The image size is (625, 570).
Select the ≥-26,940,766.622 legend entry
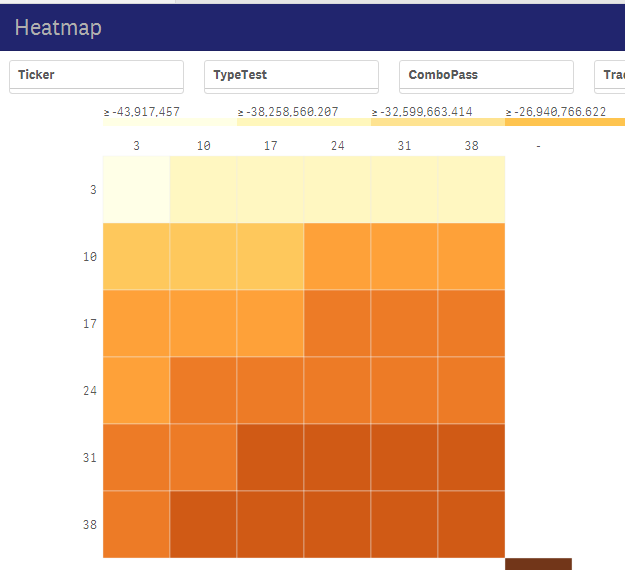point(556,112)
